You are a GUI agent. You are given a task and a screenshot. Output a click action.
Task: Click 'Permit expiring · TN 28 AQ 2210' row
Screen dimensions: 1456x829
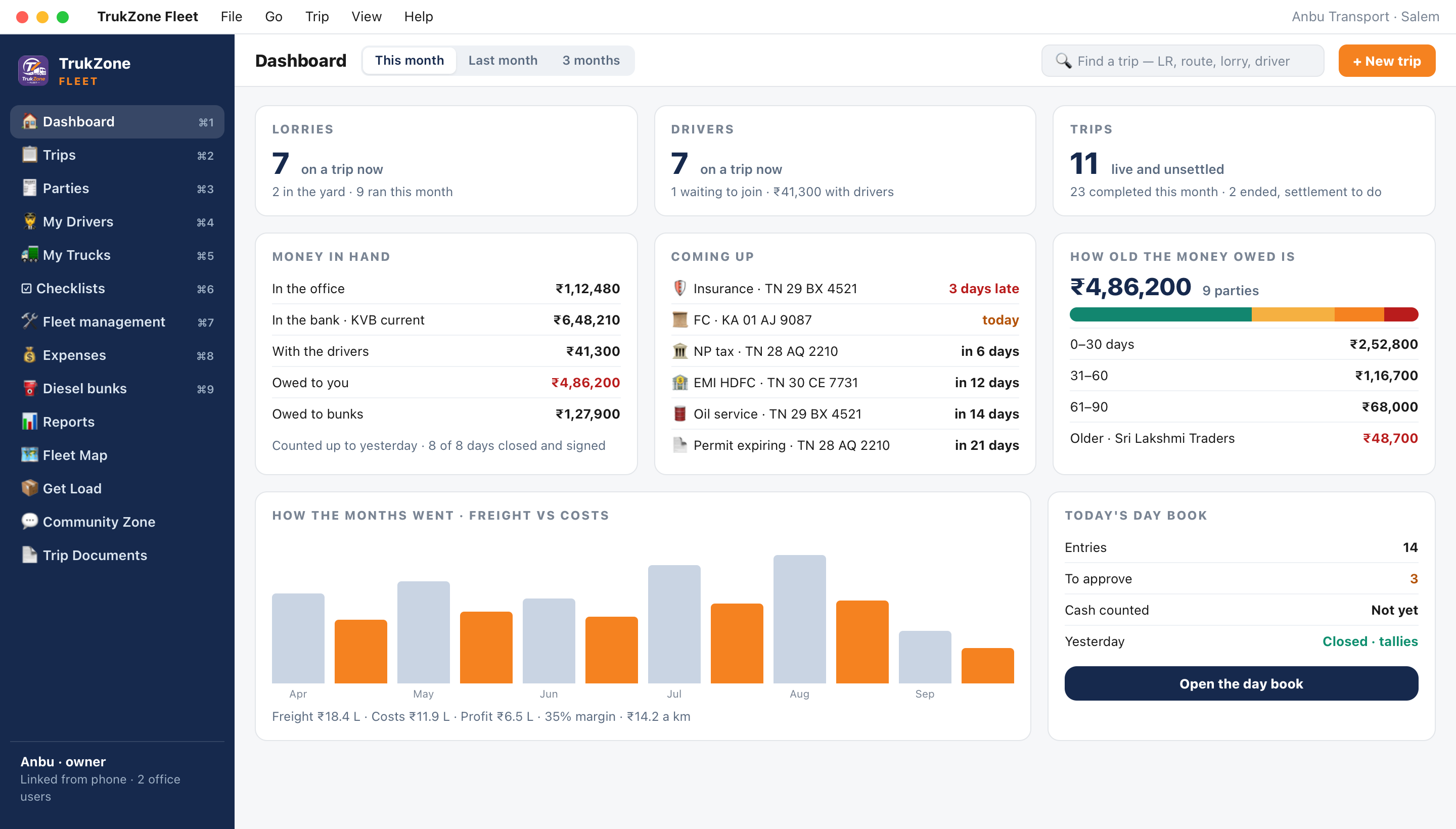click(x=845, y=445)
